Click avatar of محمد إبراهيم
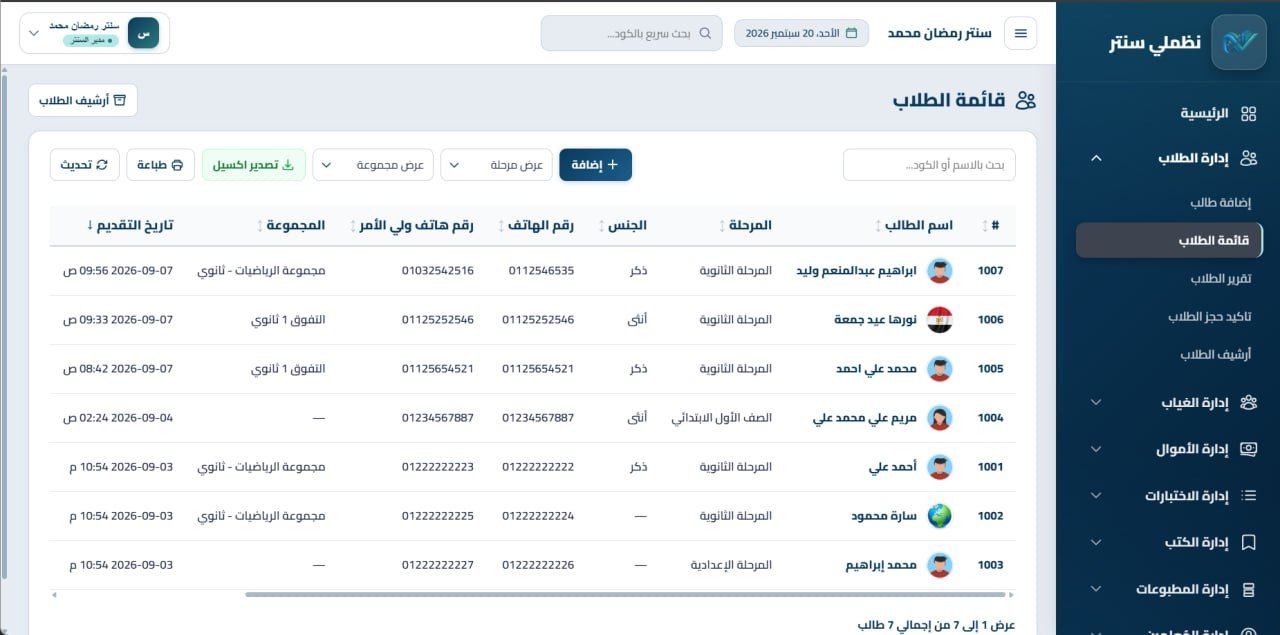 coord(939,565)
